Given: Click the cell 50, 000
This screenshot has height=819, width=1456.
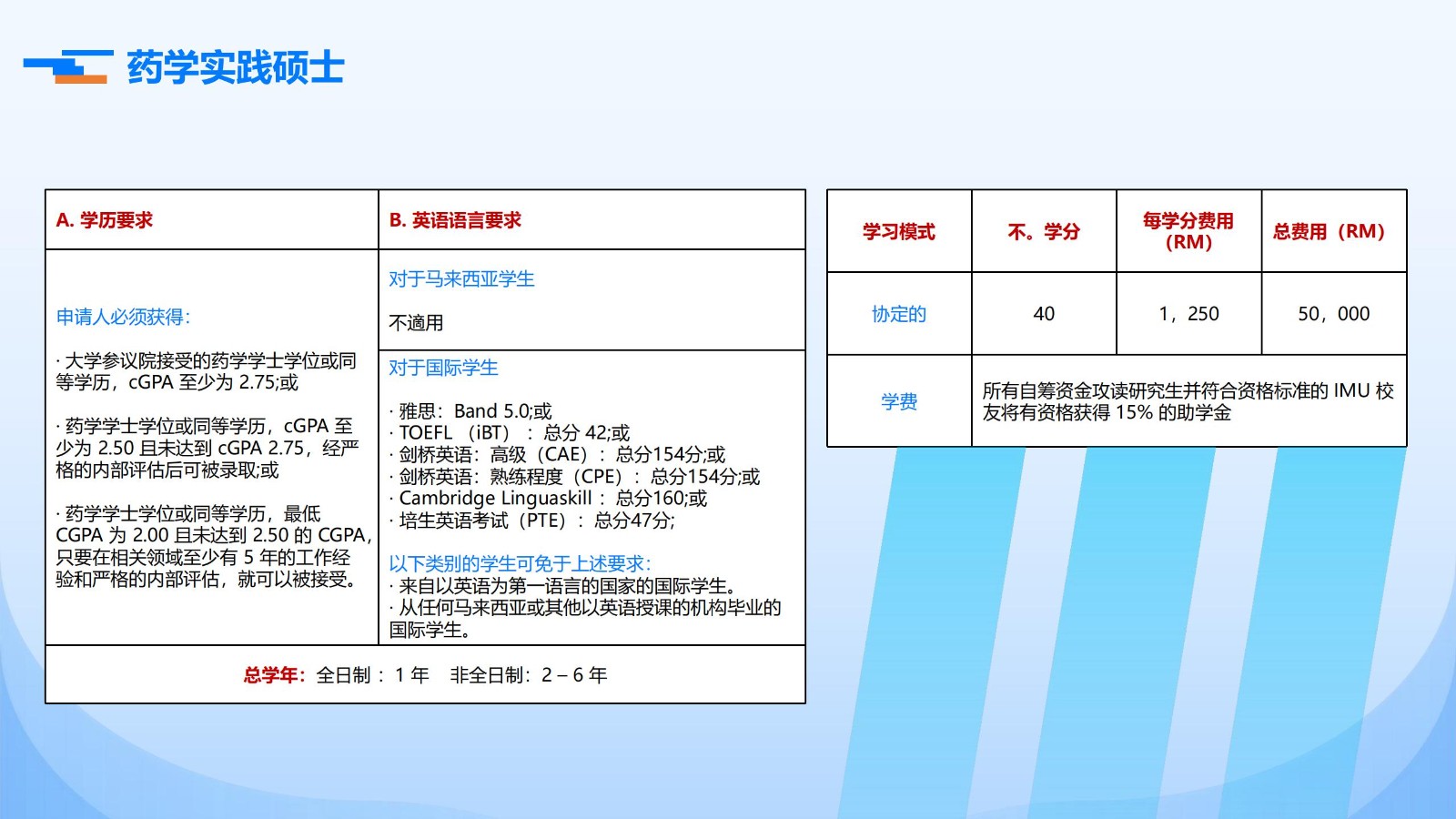Looking at the screenshot, I should click(1334, 314).
